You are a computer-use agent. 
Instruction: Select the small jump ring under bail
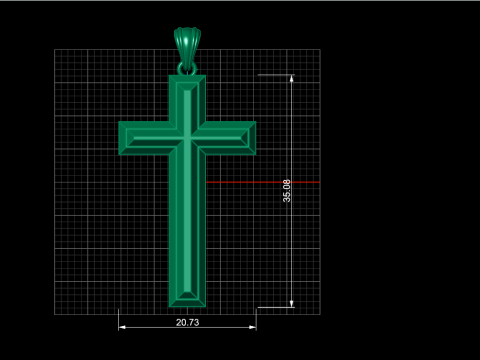[x=187, y=69]
